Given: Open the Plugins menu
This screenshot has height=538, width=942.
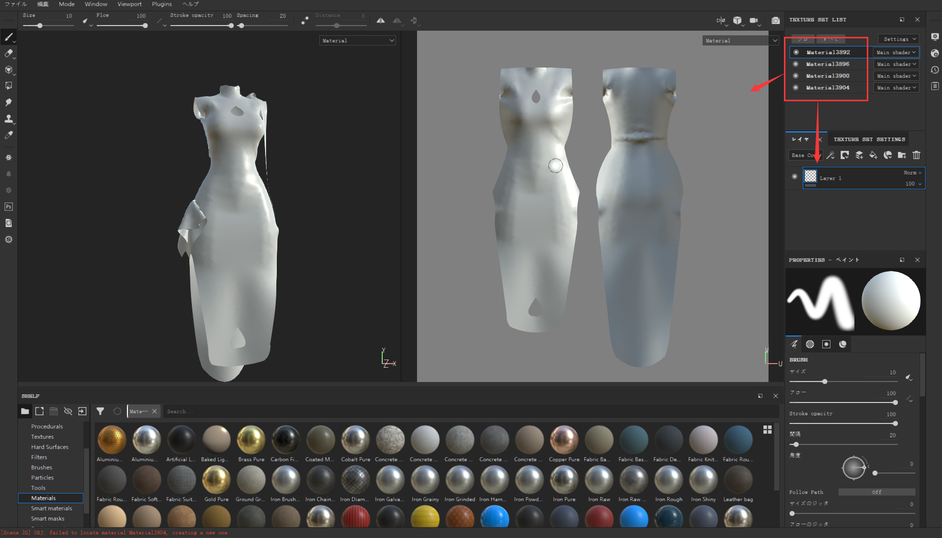Looking at the screenshot, I should coord(161,4).
